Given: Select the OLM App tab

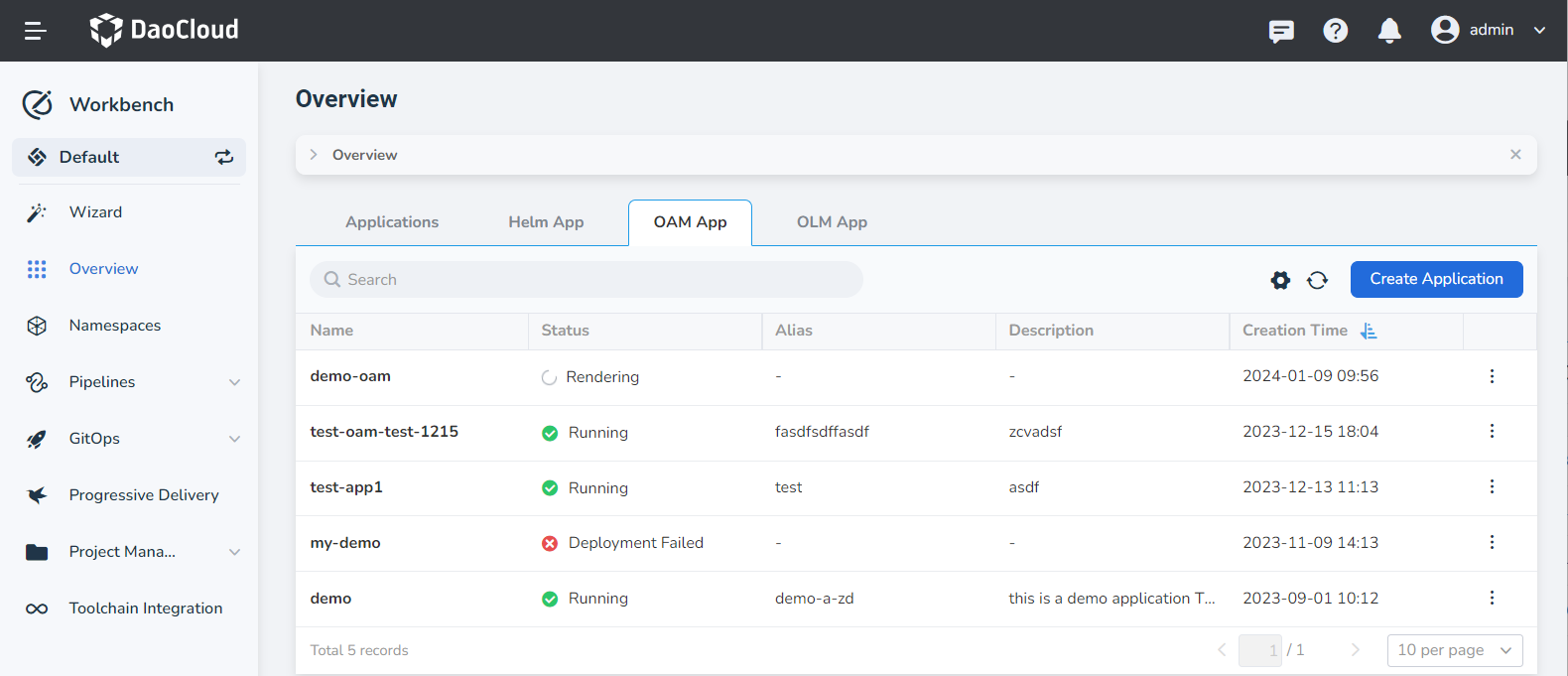Looking at the screenshot, I should click(832, 222).
